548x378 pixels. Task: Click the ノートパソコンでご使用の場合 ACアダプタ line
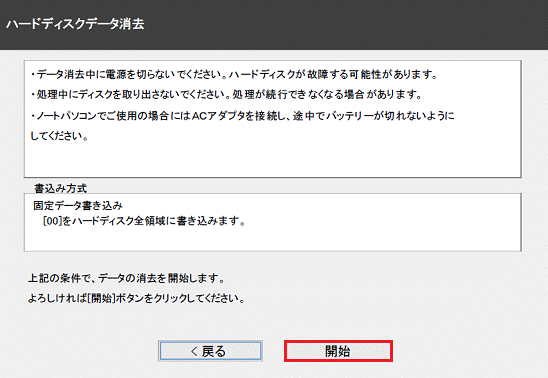pyautogui.click(x=243, y=116)
